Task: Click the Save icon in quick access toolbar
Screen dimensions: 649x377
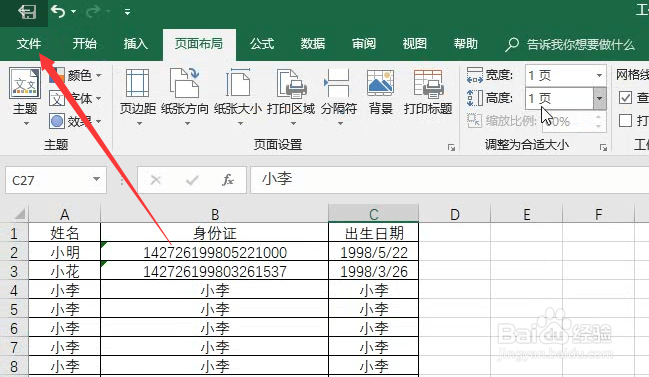Action: 27,12
